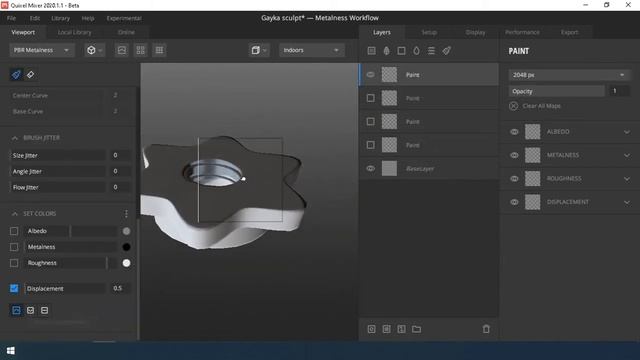
Task: Switch to the Local Library tab
Action: (x=75, y=32)
